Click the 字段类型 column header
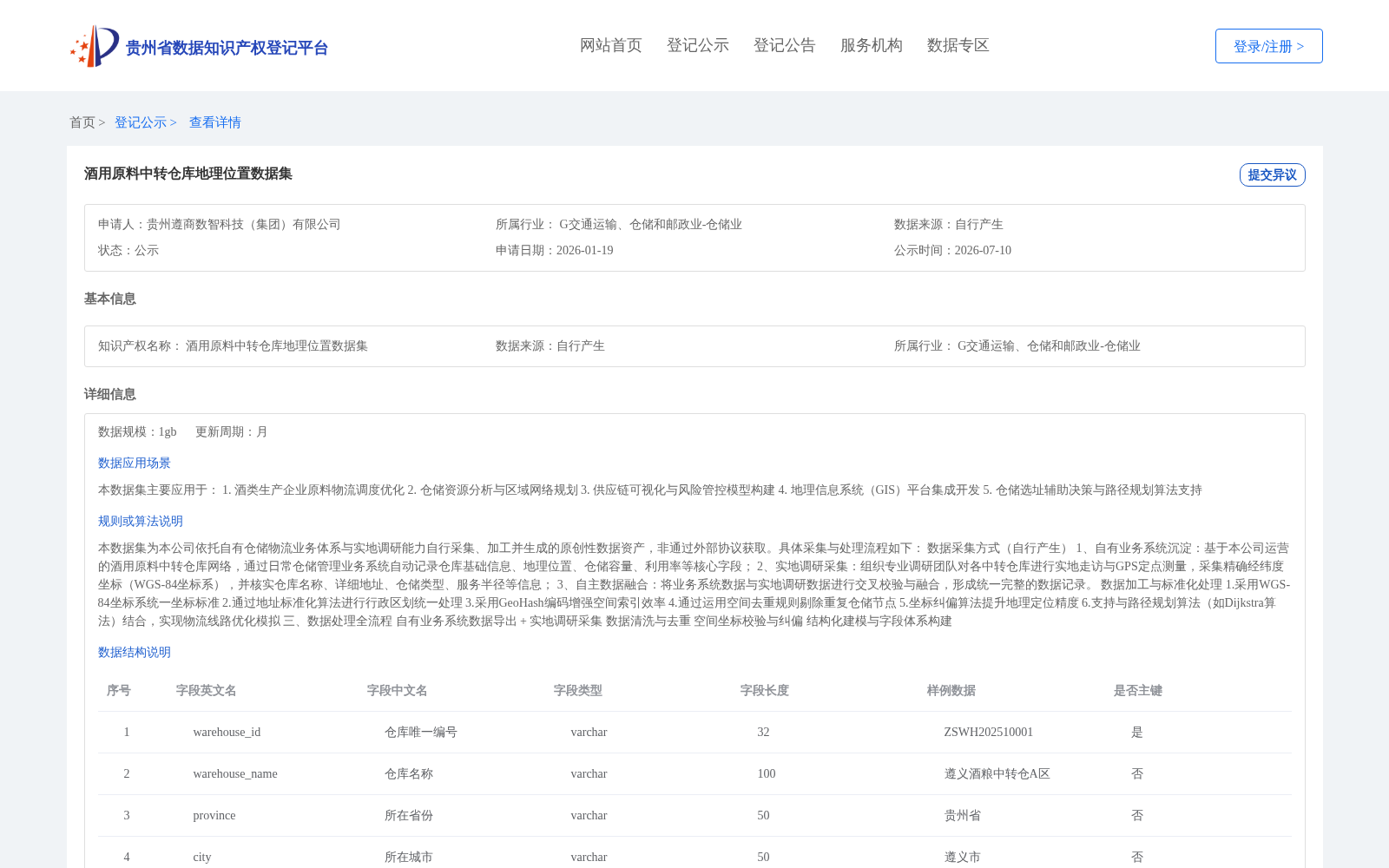Screen dimensions: 1389x868 click(x=578, y=690)
